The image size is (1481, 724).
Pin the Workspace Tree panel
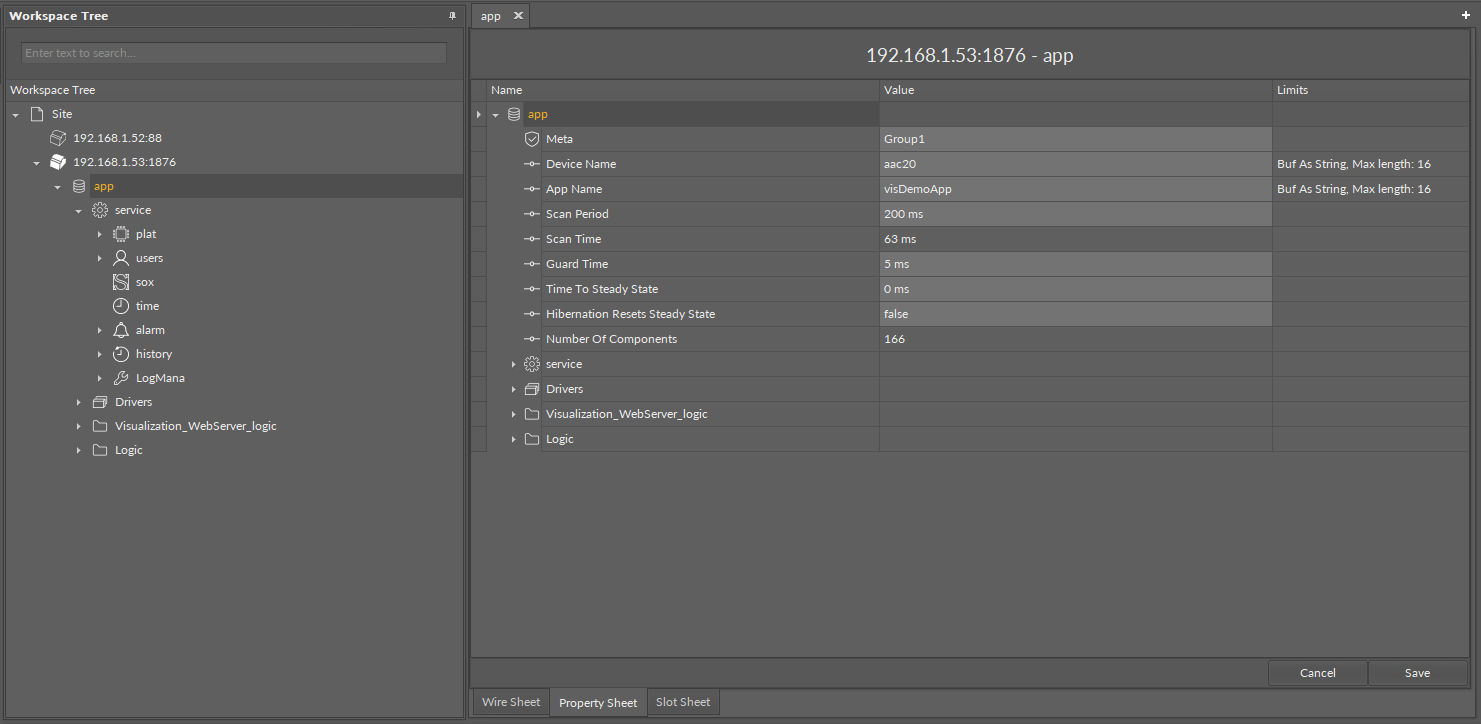(452, 16)
